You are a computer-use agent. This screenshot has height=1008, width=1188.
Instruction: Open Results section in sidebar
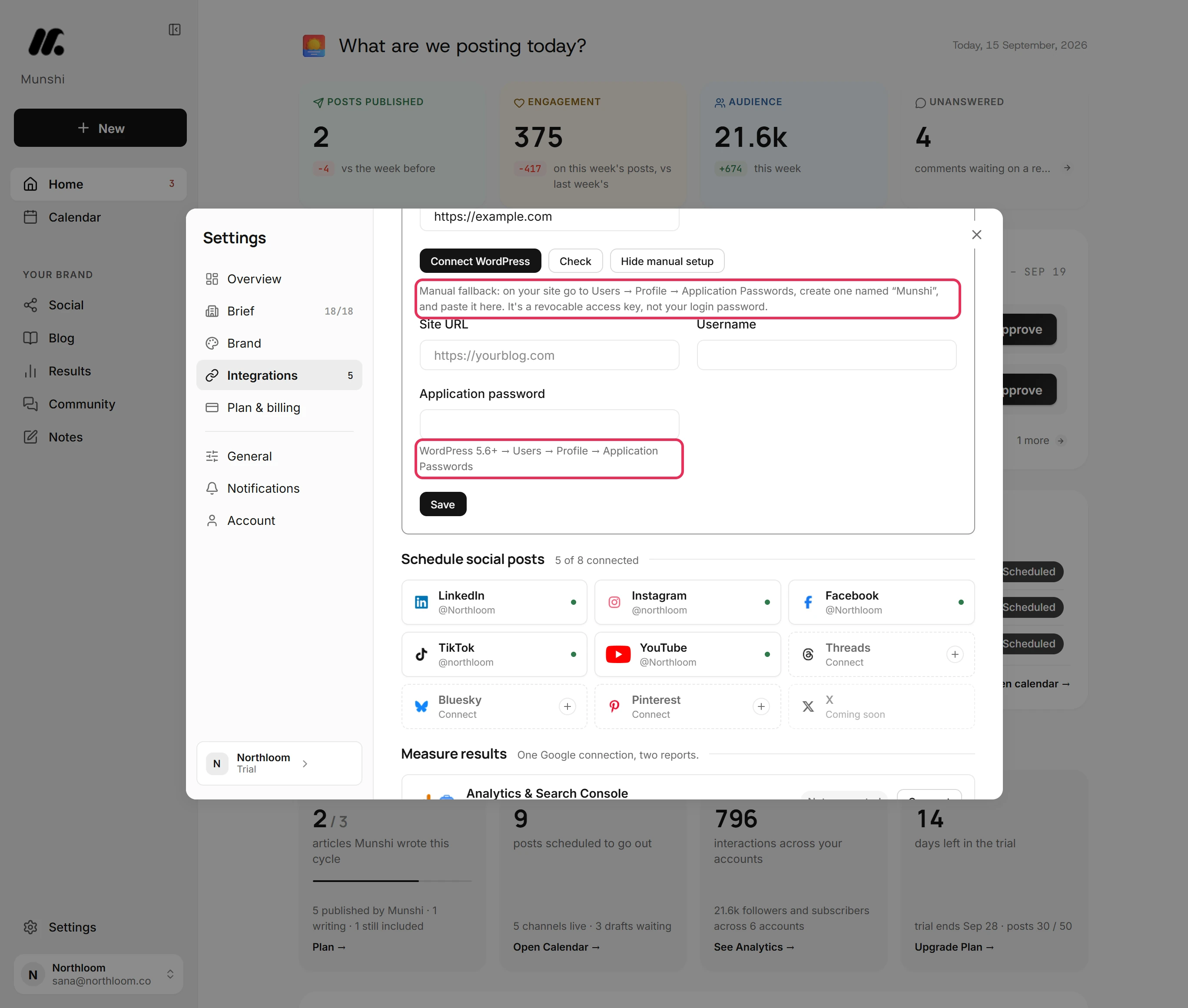[x=98, y=371]
